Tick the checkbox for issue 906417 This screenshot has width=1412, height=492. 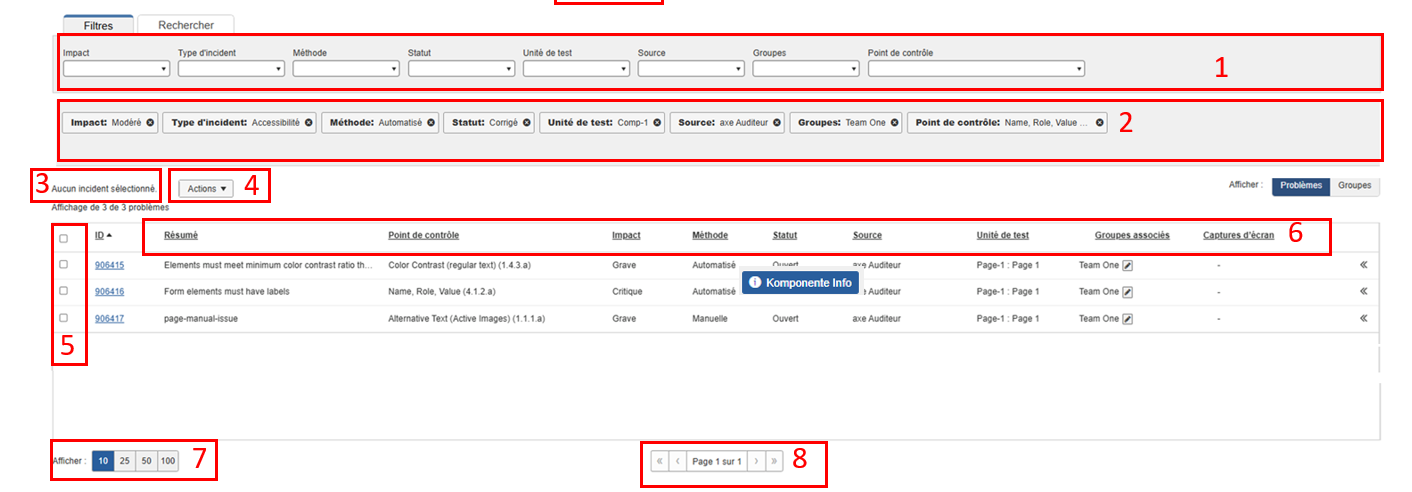pos(64,318)
